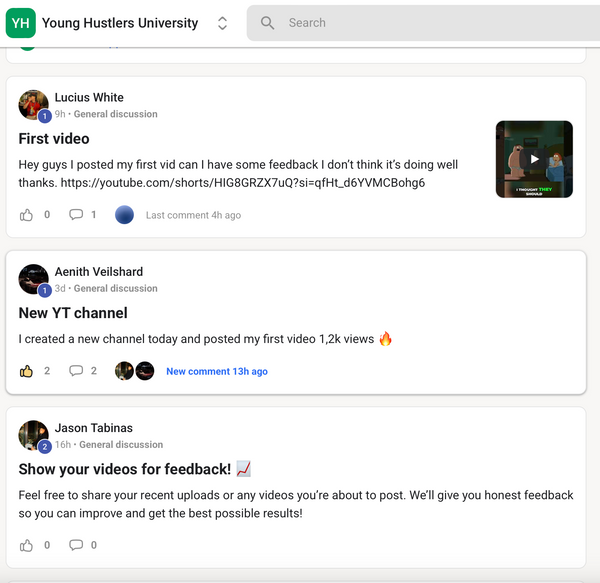This screenshot has height=583, width=600.
Task: Open Jason Tabinas's profile avatar
Action: [x=33, y=436]
